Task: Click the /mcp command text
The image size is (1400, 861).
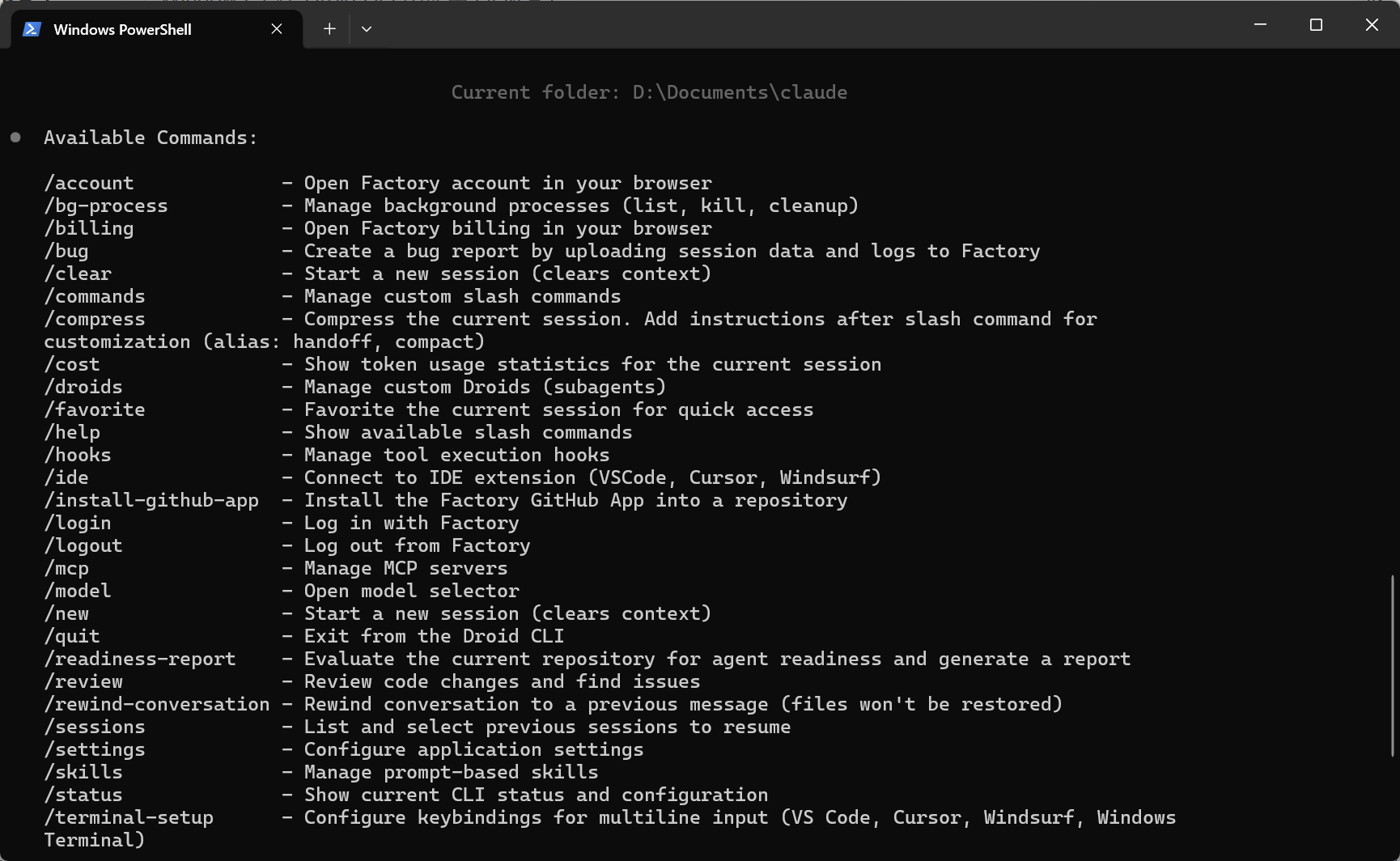Action: point(66,568)
